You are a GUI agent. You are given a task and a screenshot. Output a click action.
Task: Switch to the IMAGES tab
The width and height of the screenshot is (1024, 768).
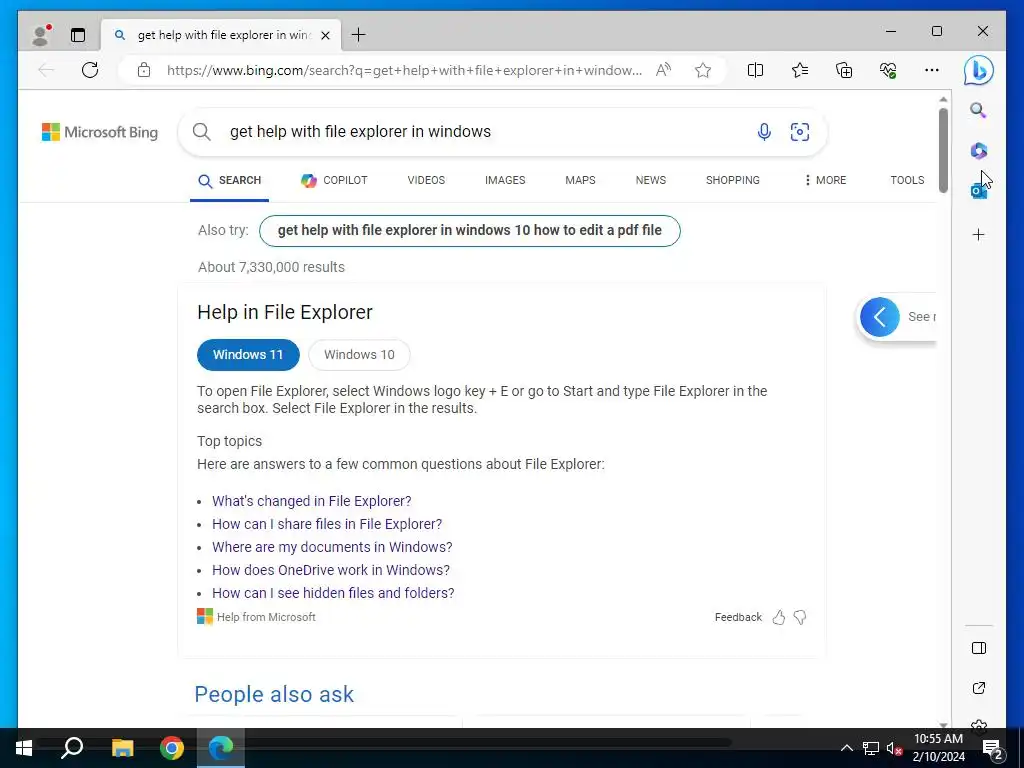tap(505, 180)
